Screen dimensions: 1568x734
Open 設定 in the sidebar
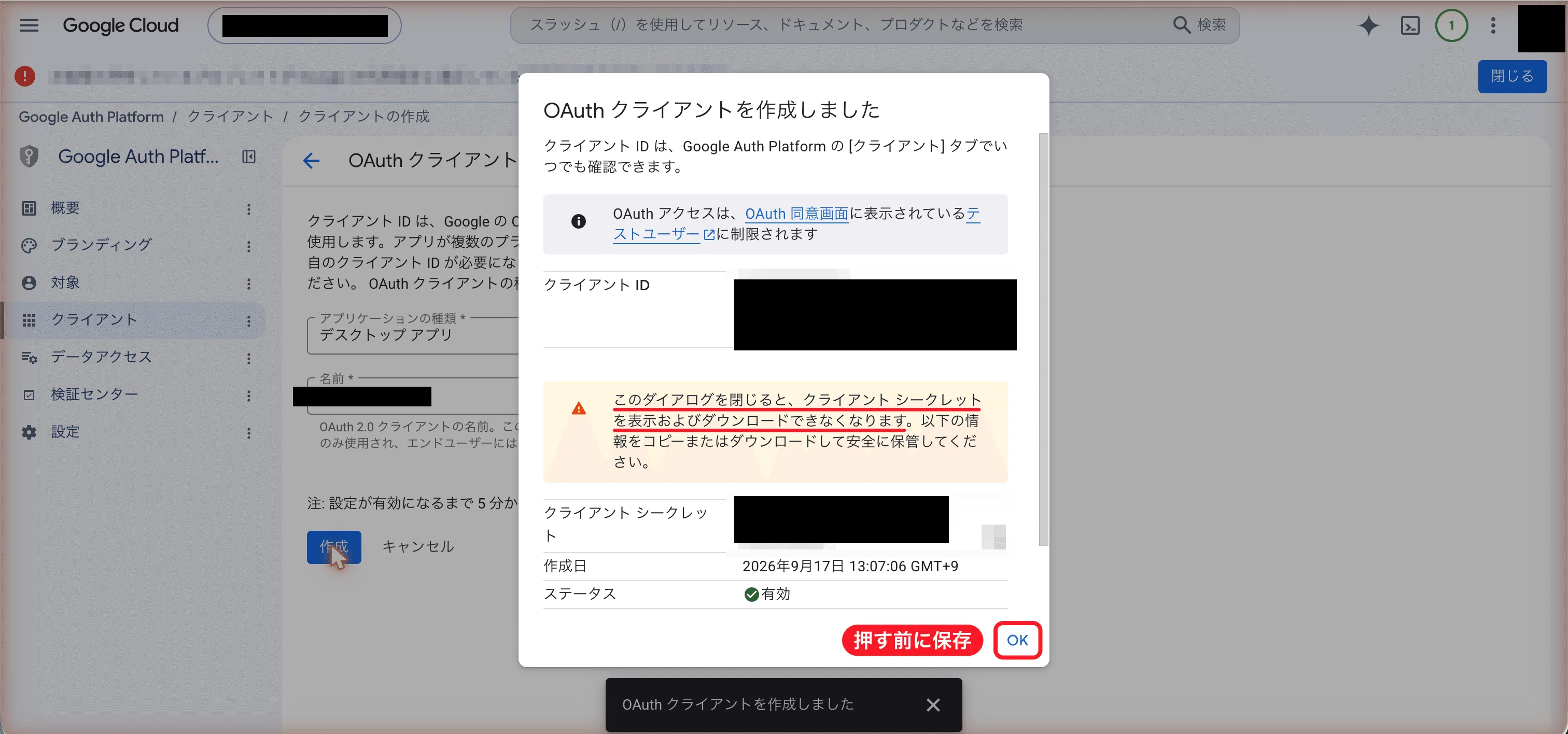point(65,432)
